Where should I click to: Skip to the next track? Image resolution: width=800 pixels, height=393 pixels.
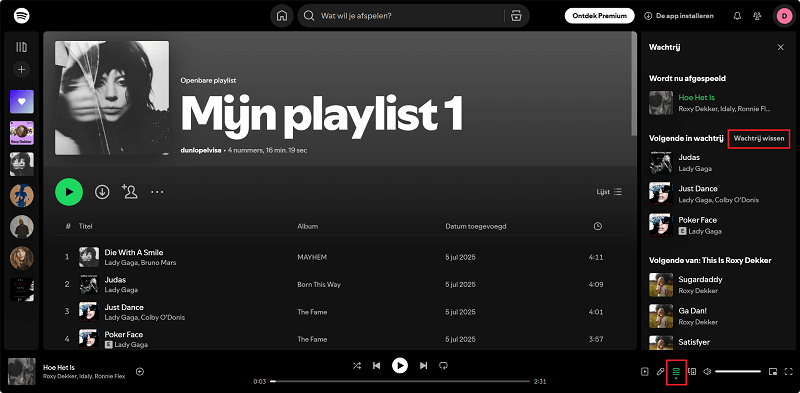coord(423,365)
